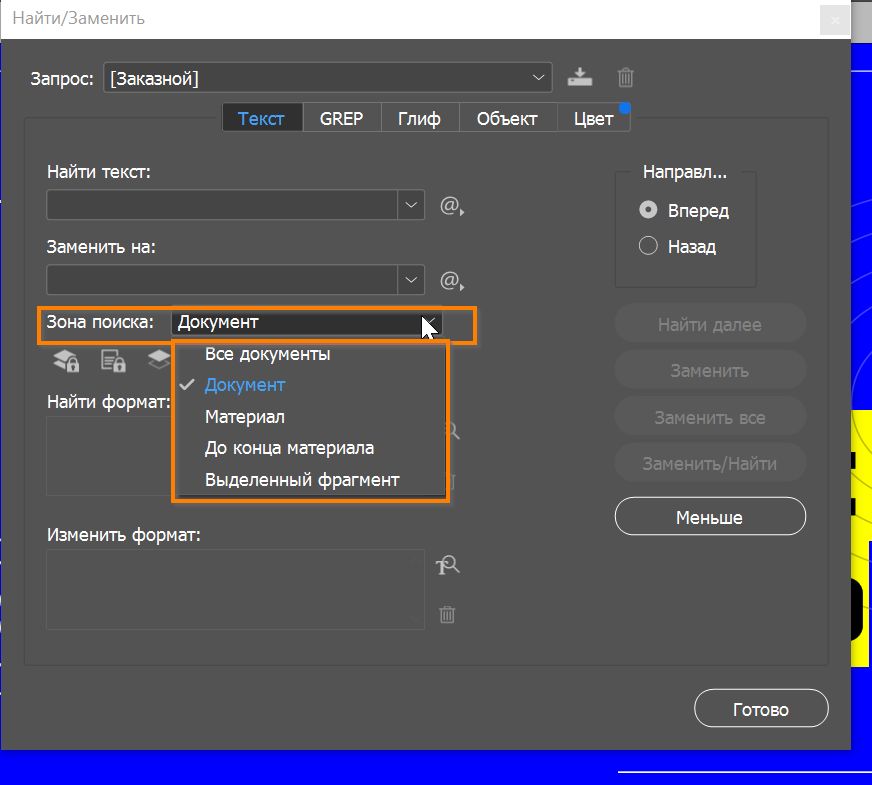872x785 pixels.
Task: Toggle include hidden layers icon
Action: point(159,359)
